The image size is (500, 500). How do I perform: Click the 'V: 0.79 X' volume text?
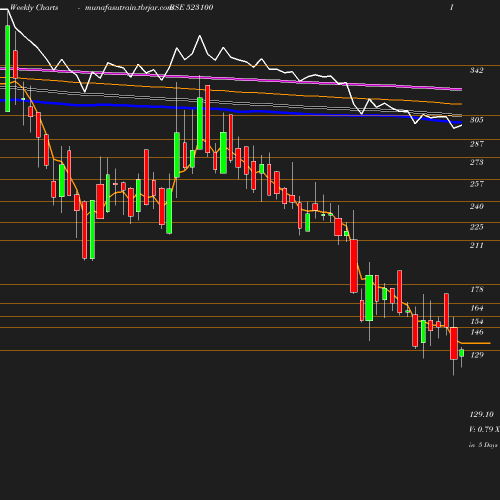pyautogui.click(x=484, y=429)
